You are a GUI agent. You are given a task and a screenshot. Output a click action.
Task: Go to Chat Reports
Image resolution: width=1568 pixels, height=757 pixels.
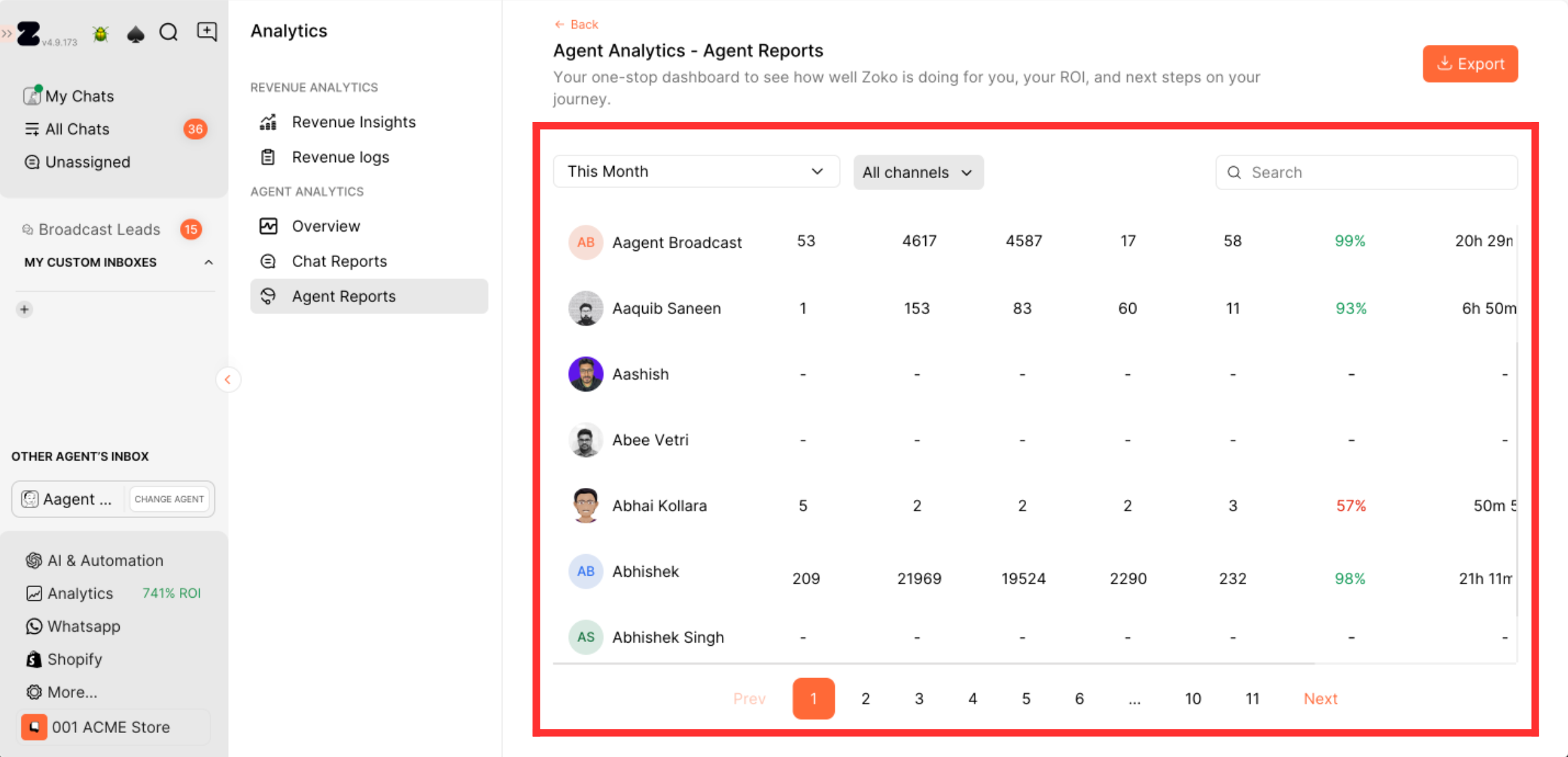click(339, 261)
